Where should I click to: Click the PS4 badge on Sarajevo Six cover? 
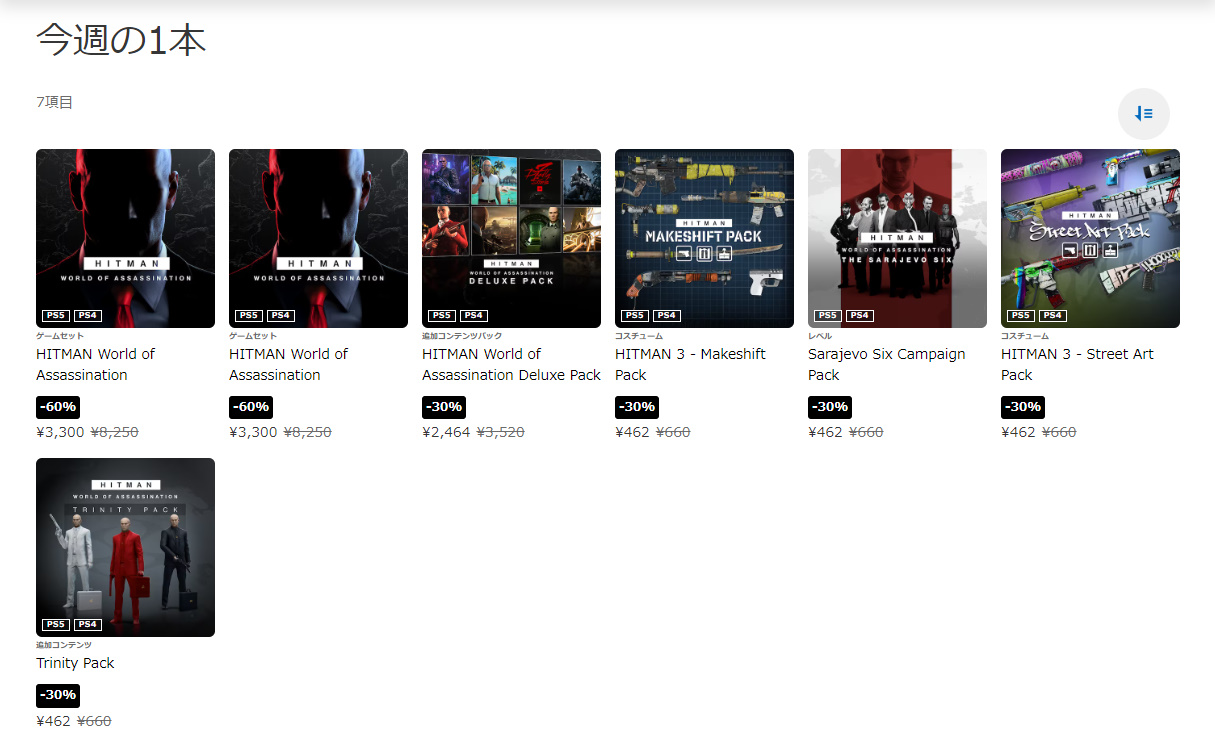coord(860,315)
